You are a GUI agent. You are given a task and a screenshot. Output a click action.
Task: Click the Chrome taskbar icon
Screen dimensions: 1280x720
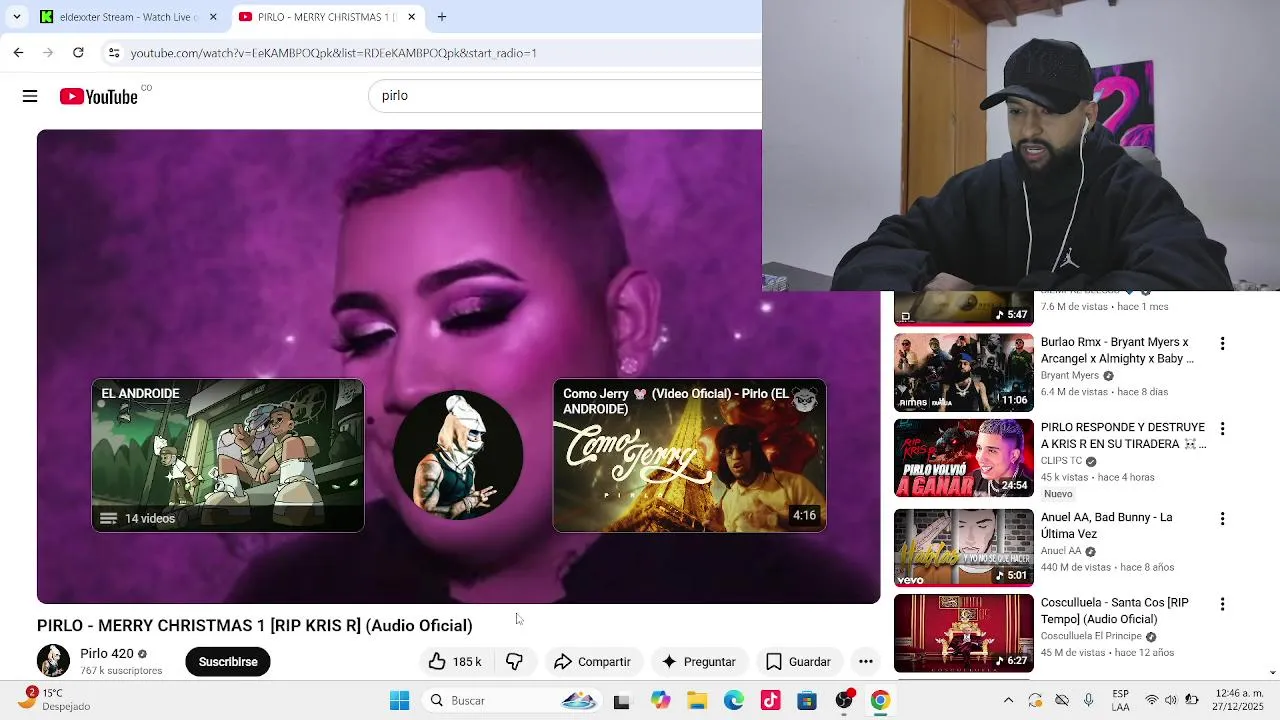tap(880, 701)
